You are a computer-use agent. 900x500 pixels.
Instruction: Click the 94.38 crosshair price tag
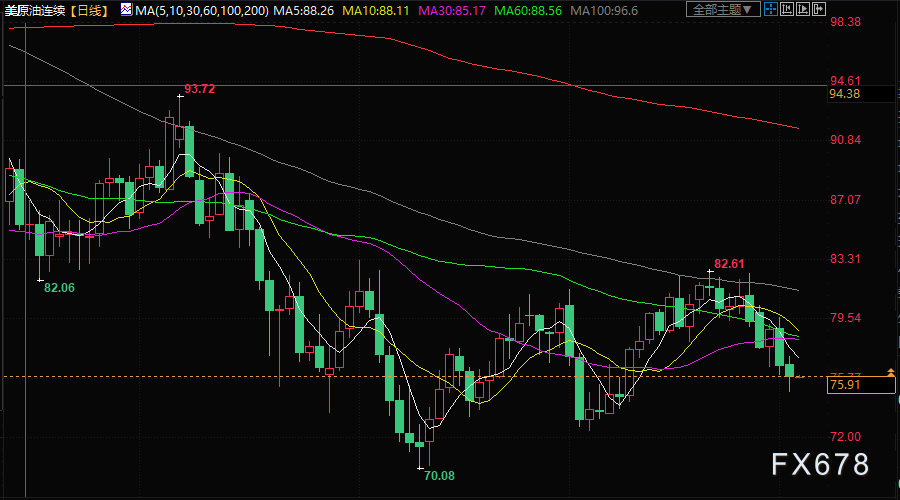coord(861,94)
